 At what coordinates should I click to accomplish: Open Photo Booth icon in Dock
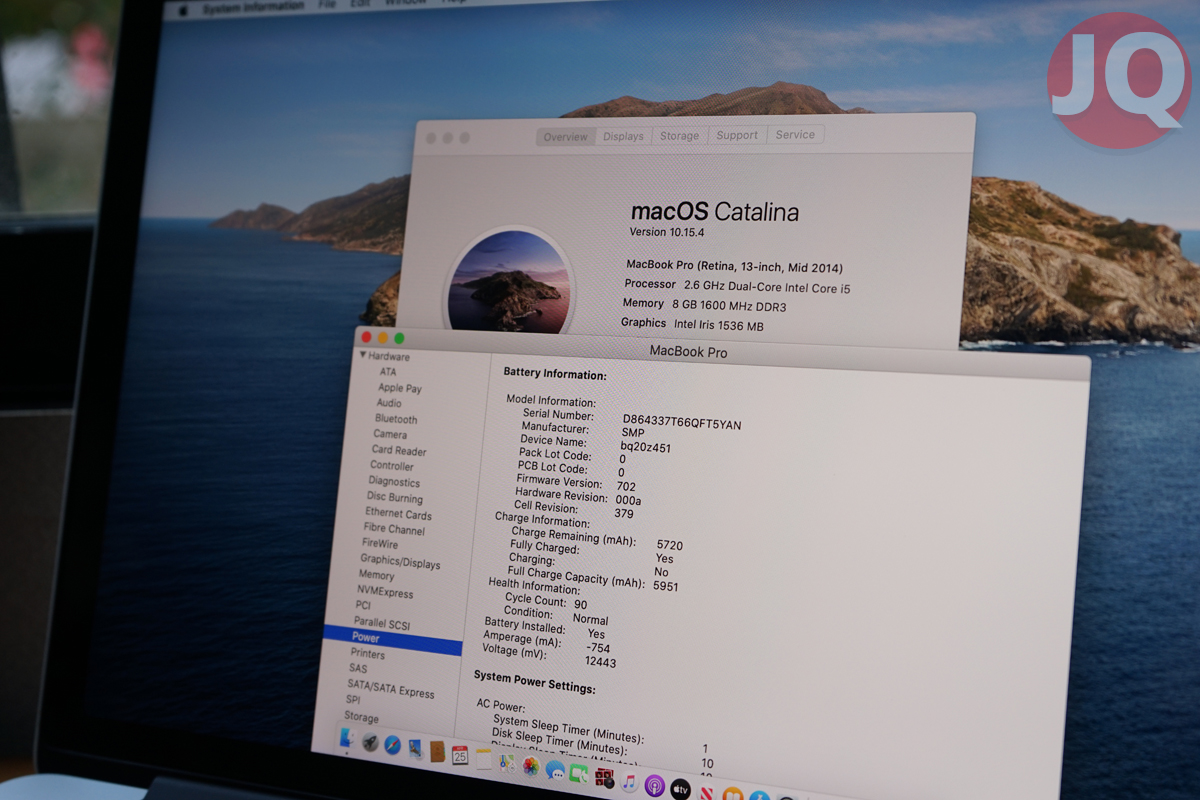coord(604,777)
